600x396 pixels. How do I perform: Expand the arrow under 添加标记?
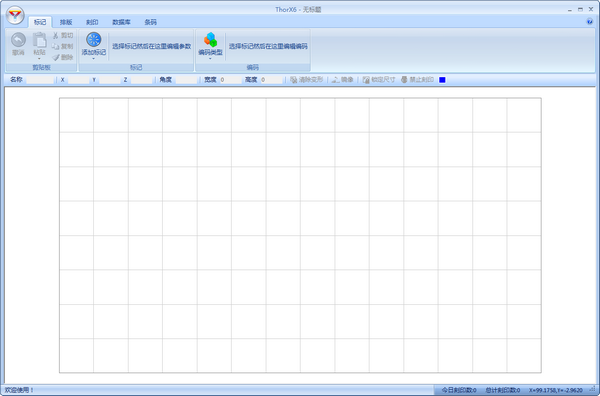pos(94,59)
